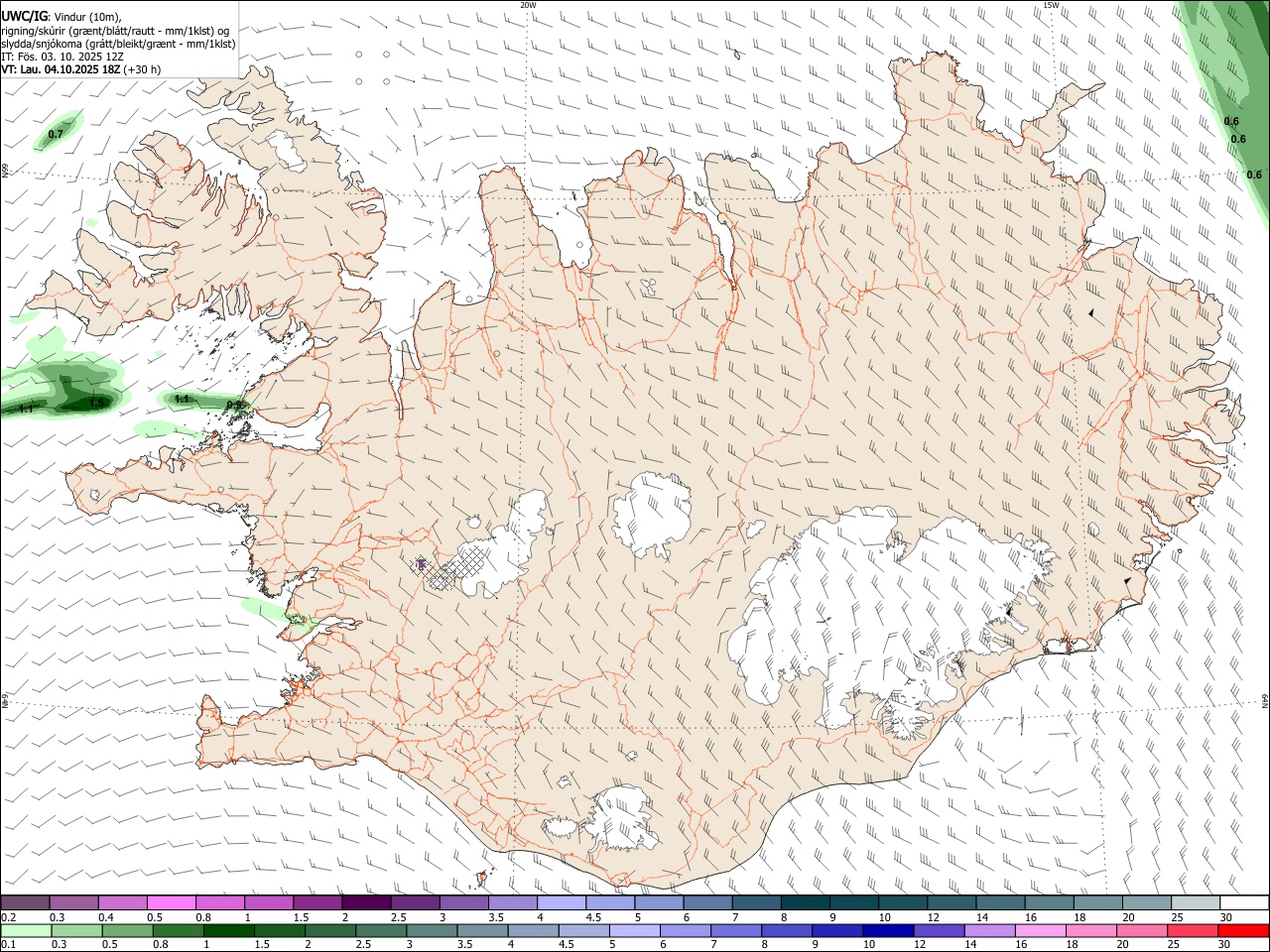Select the 16 pale pink swatch in lower scale
The height and width of the screenshot is (952, 1270).
pos(1041,931)
